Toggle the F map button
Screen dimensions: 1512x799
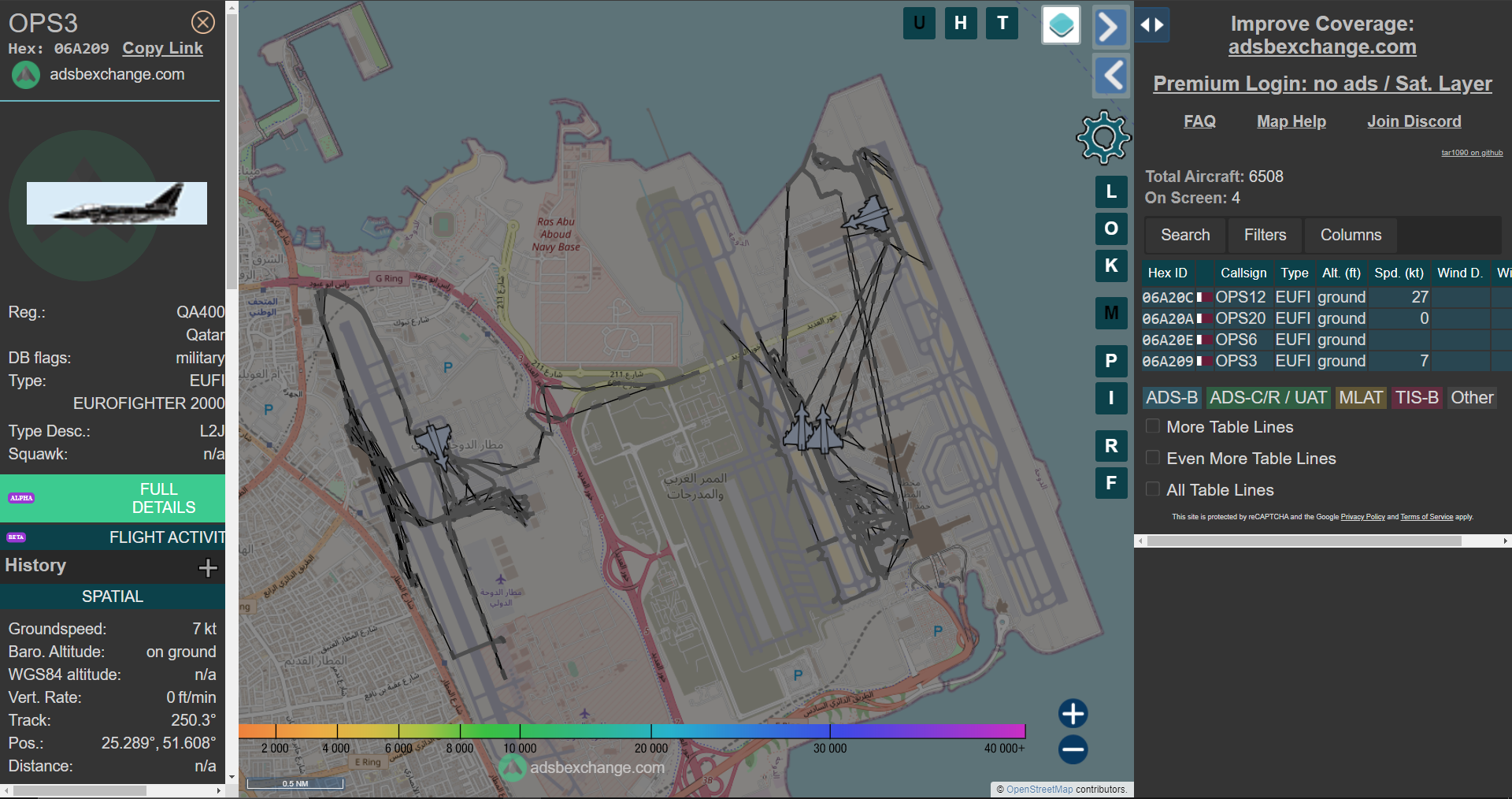1111,483
